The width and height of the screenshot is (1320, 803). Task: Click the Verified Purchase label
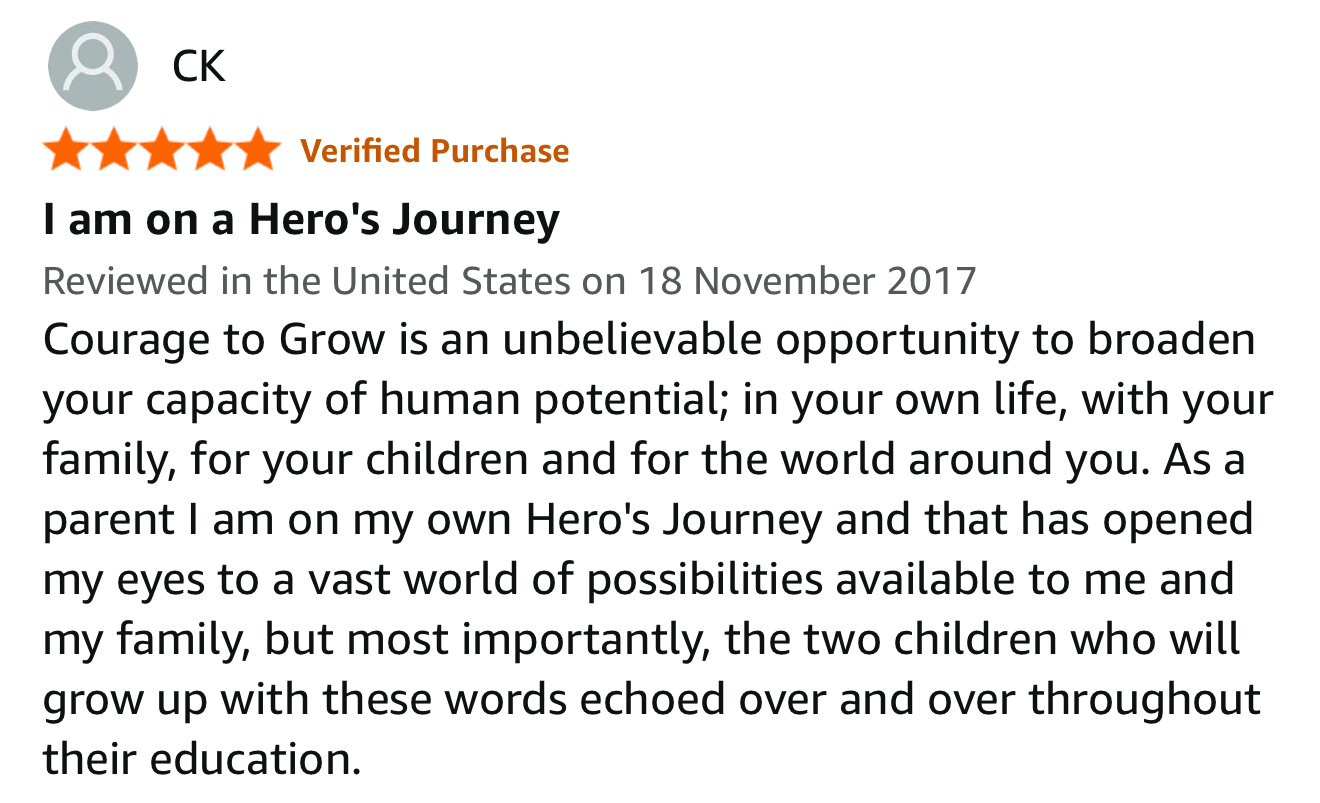(434, 151)
